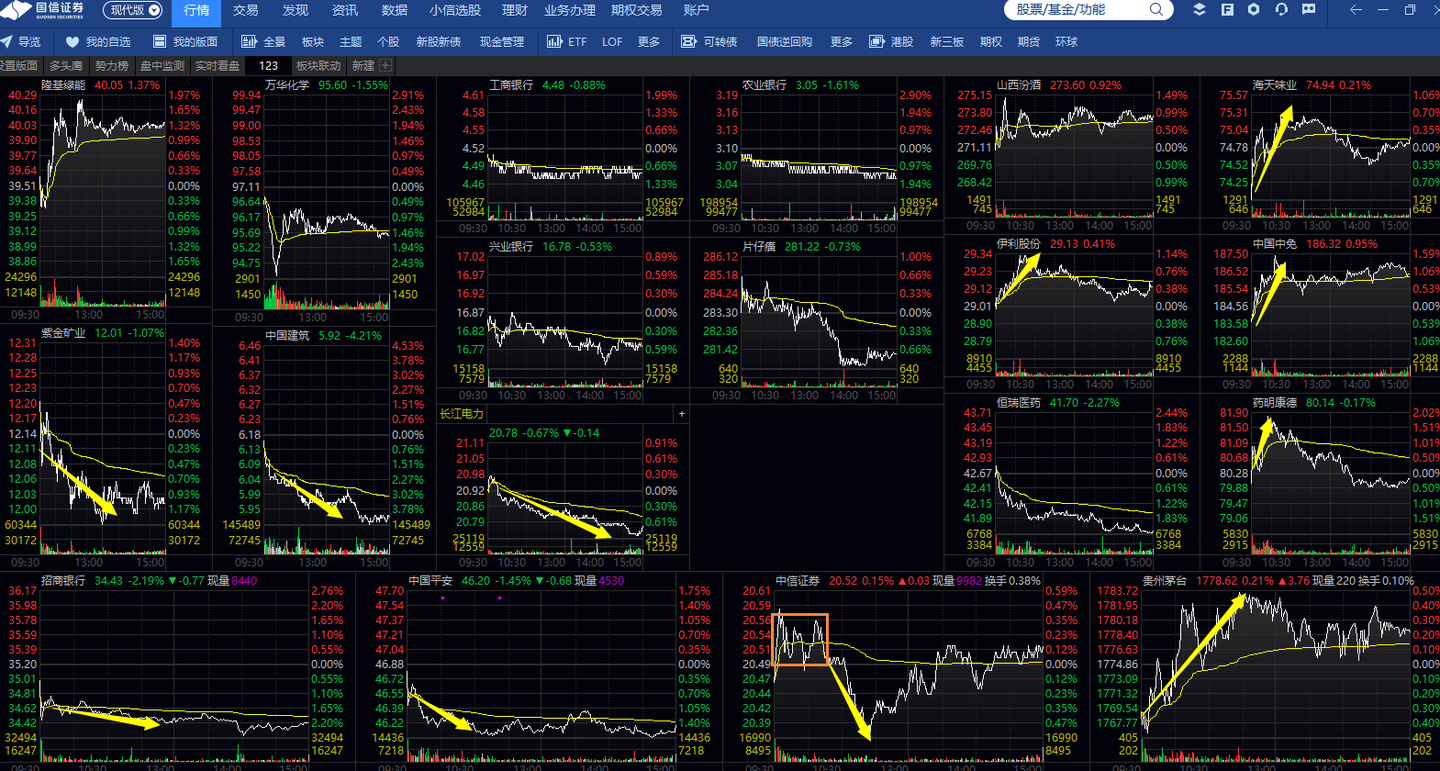Select the 片仔癀 stock title

(x=759, y=247)
